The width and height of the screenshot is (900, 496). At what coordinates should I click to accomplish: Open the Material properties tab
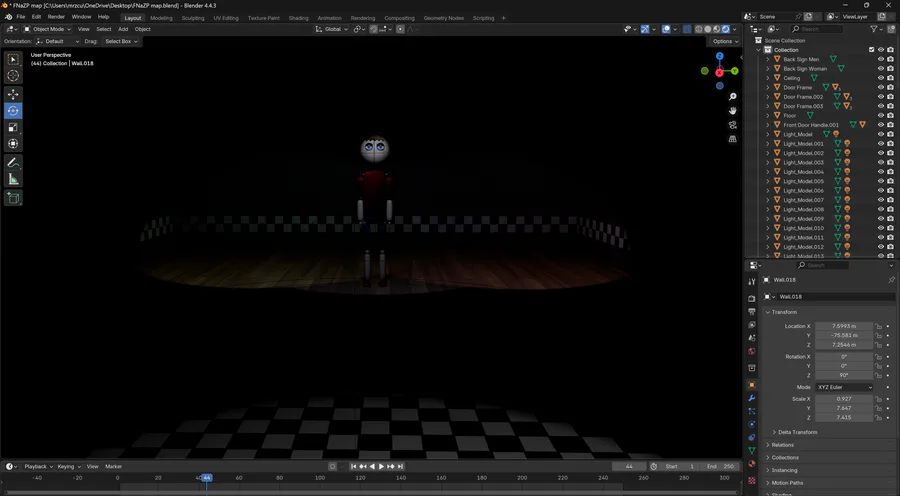click(x=752, y=464)
